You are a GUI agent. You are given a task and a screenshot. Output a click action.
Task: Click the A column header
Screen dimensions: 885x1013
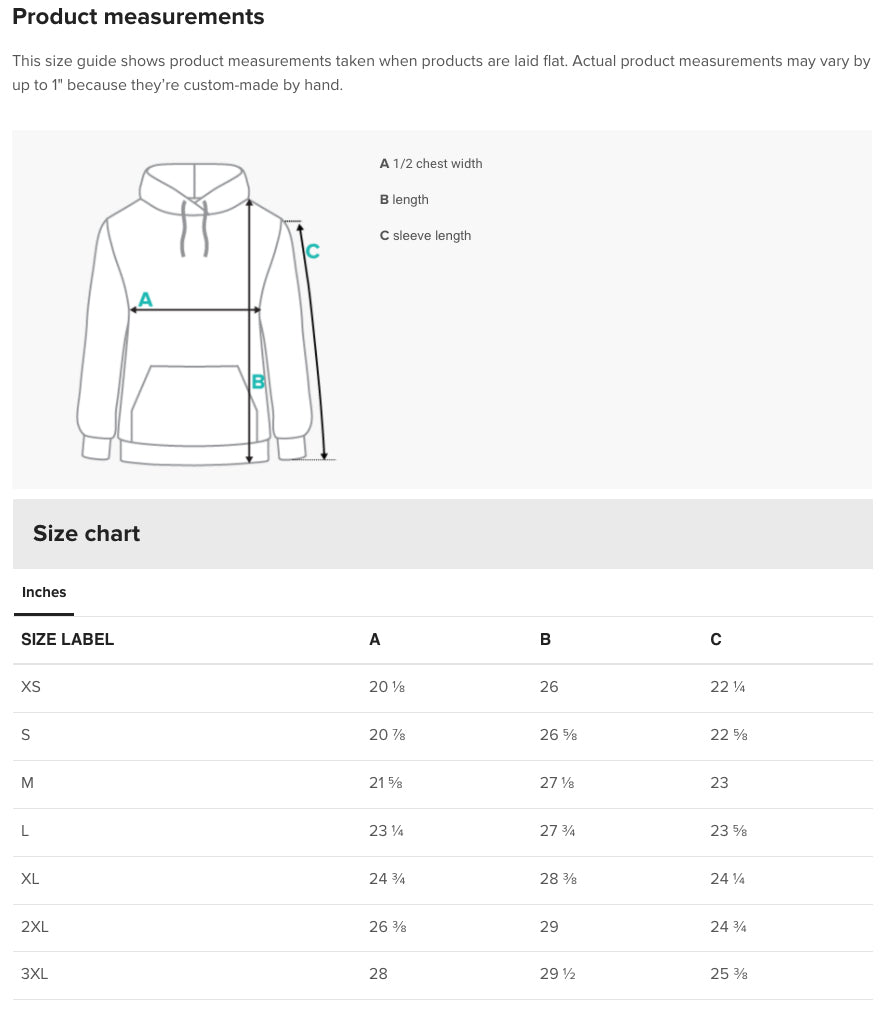(x=375, y=640)
